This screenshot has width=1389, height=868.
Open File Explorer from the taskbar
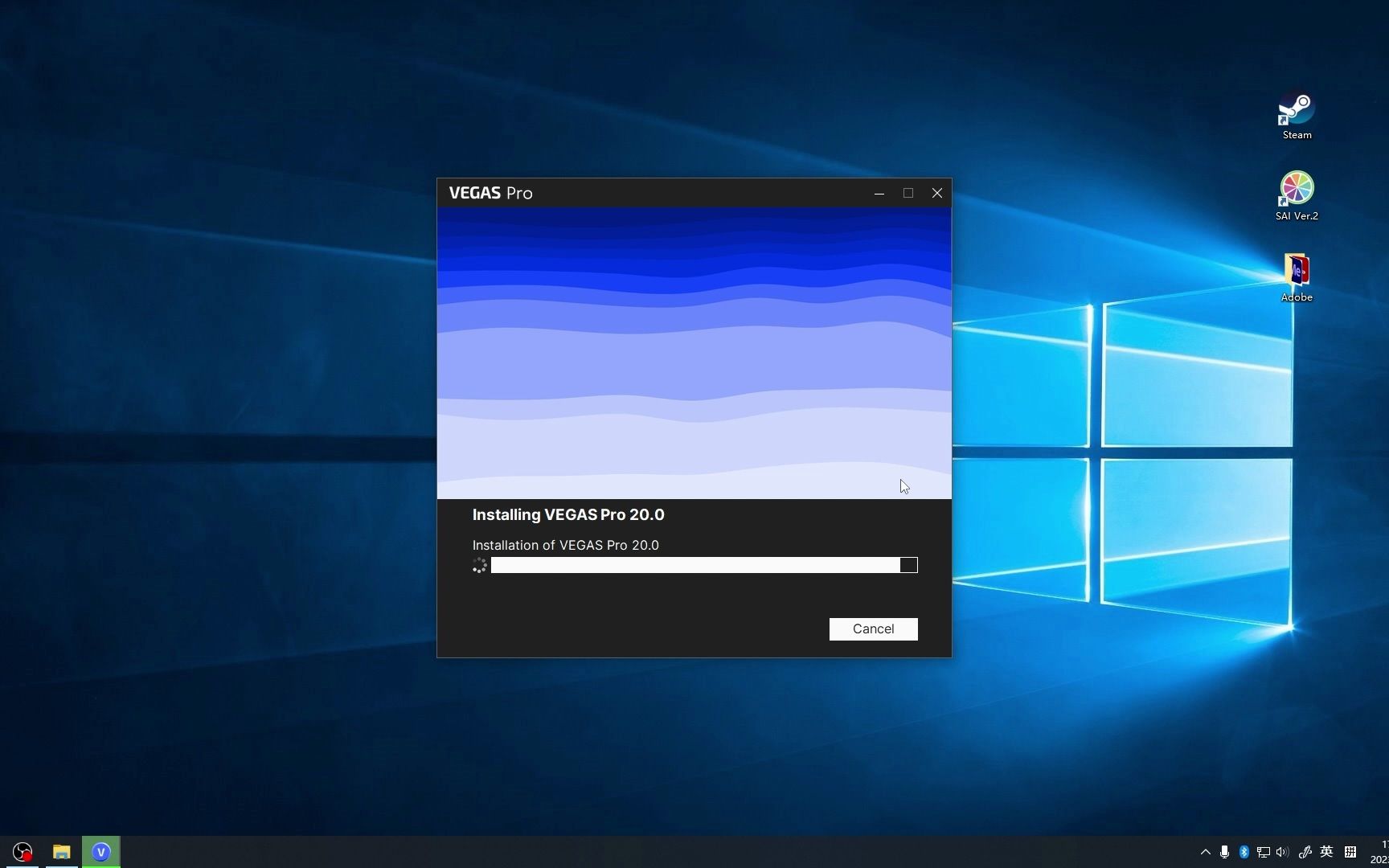[x=62, y=852]
